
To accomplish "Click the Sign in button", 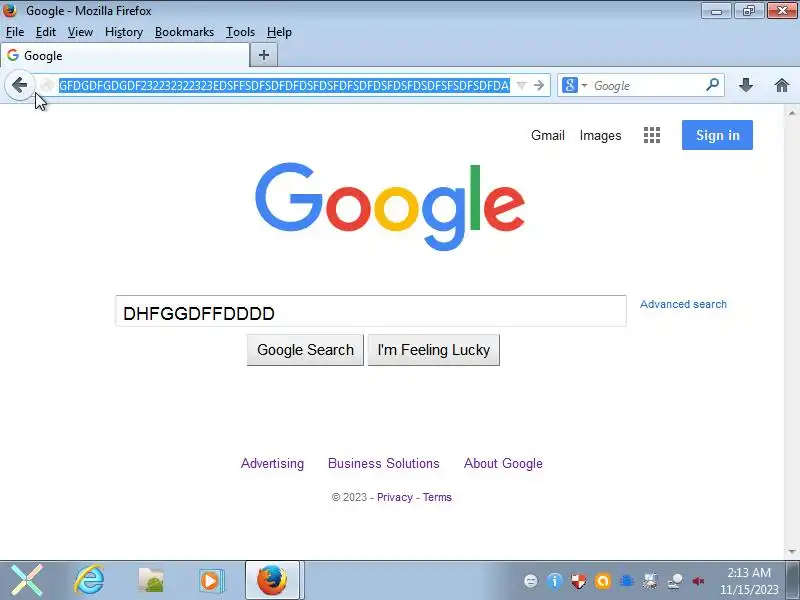I will pyautogui.click(x=717, y=135).
